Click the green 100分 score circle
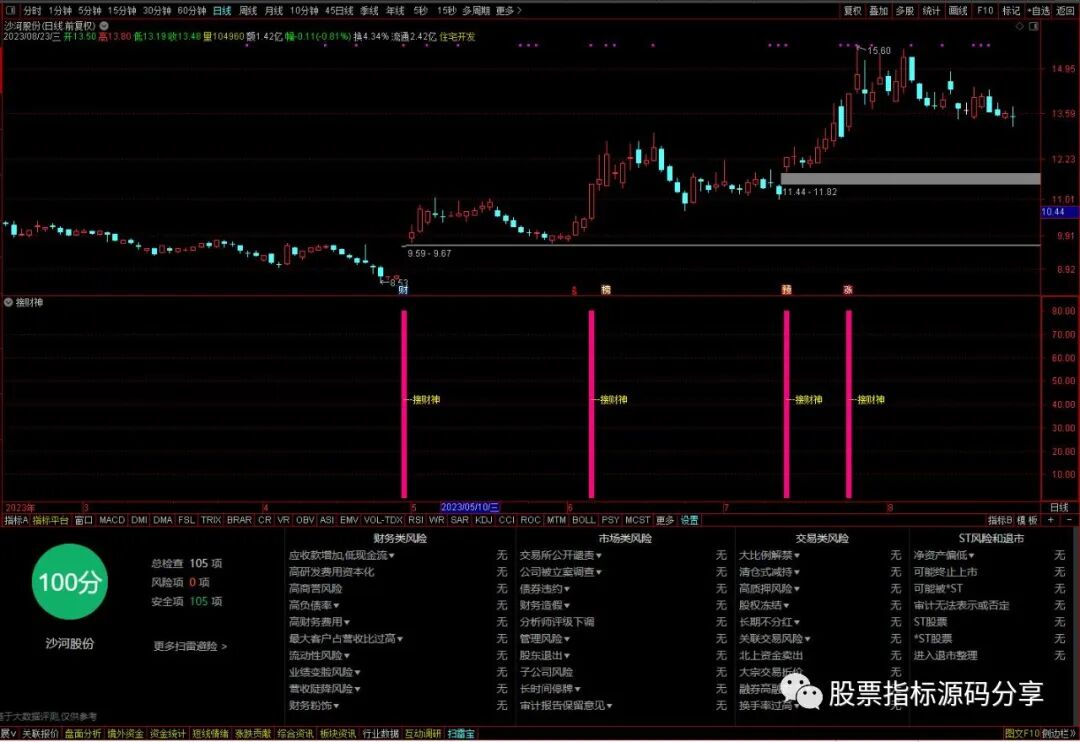This screenshot has width=1080, height=742. click(x=70, y=582)
